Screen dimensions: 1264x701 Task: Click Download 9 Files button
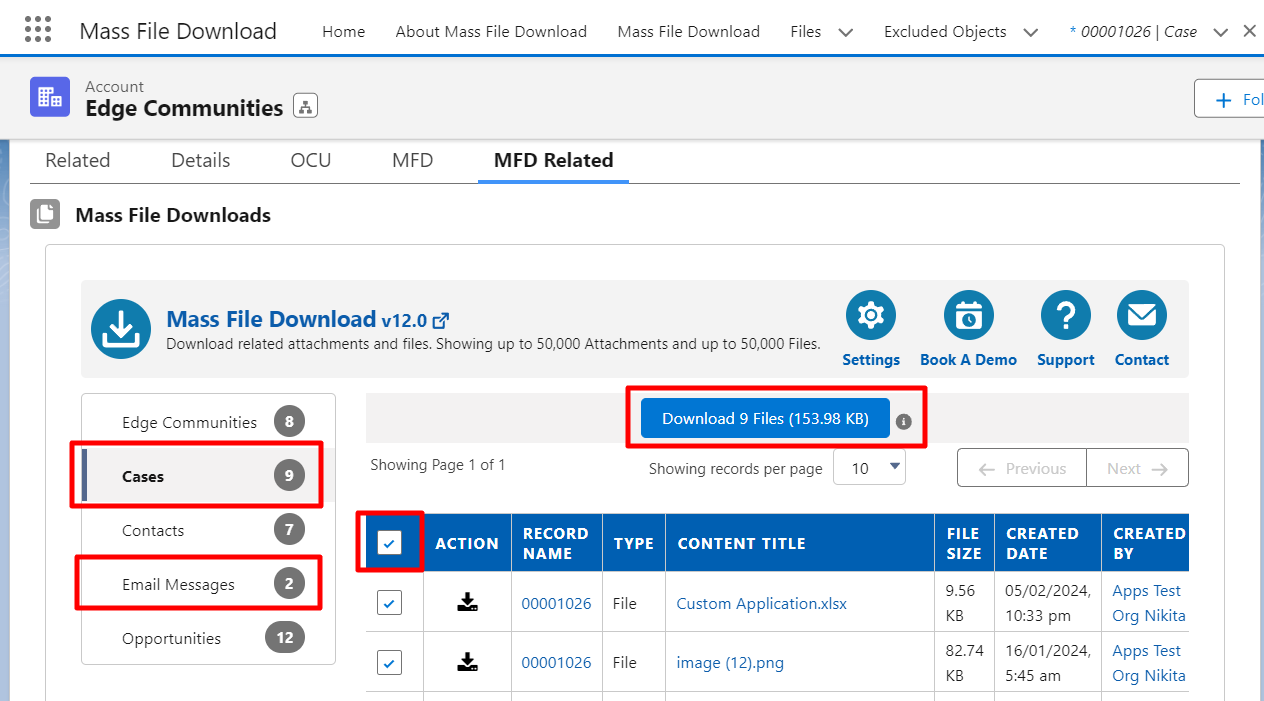pyautogui.click(x=765, y=418)
